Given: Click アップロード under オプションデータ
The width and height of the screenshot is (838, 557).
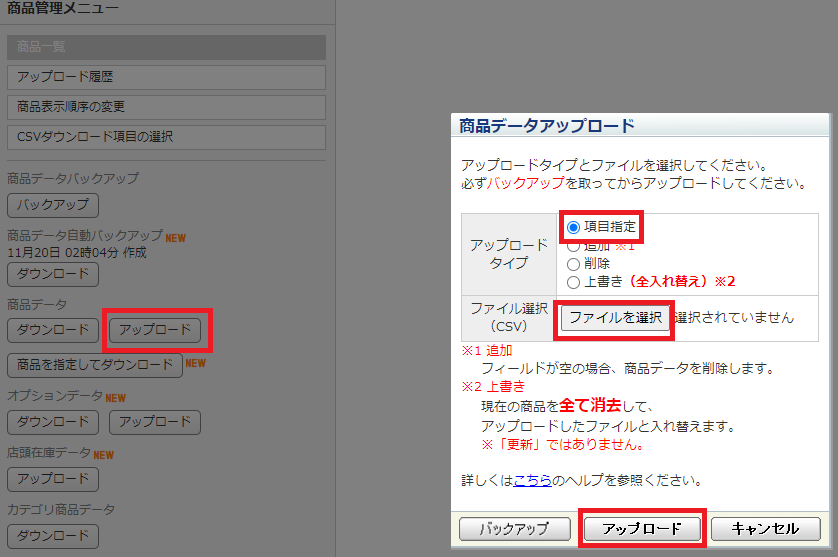Looking at the screenshot, I should point(155,422).
